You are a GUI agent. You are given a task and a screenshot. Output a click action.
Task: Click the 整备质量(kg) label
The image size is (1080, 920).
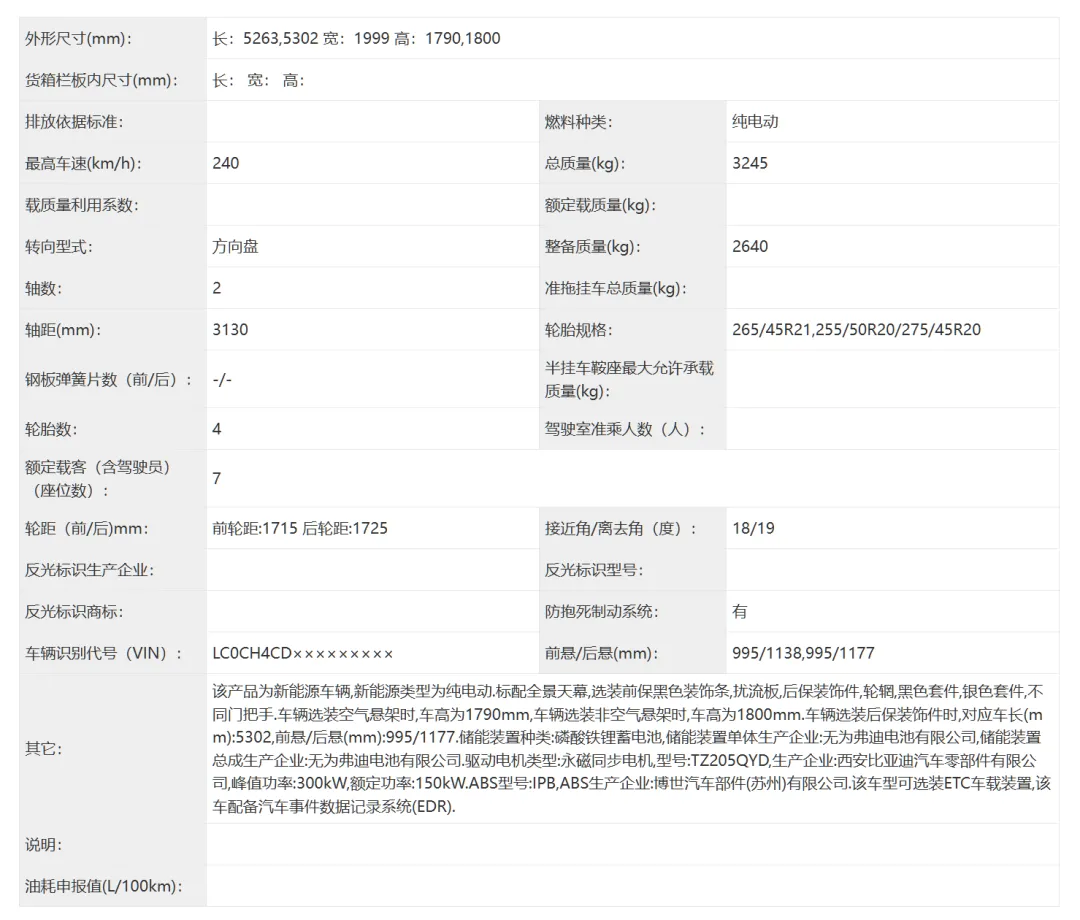tap(592, 247)
